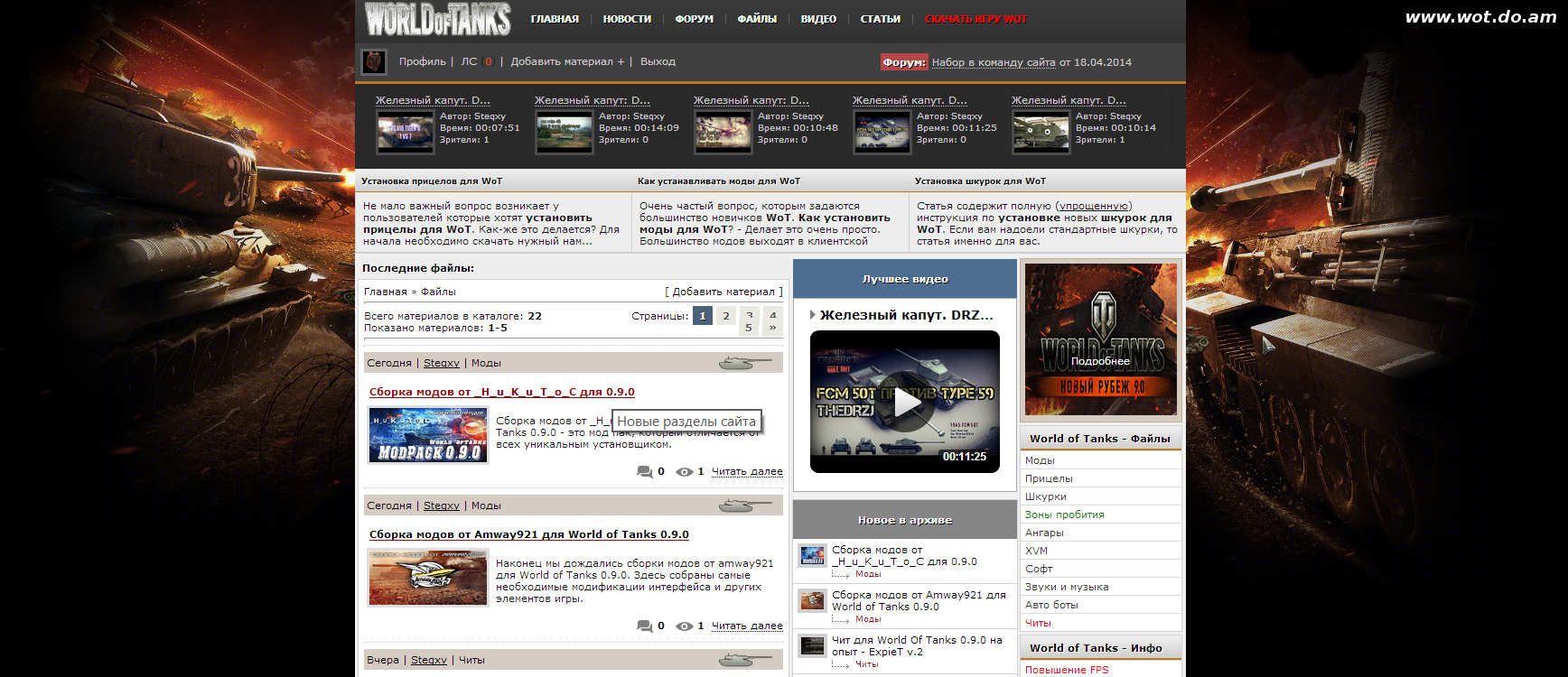Click the red СКАЧАТЬ ИГРУ WOT link
Image resolution: width=1568 pixels, height=677 pixels.
(x=975, y=19)
